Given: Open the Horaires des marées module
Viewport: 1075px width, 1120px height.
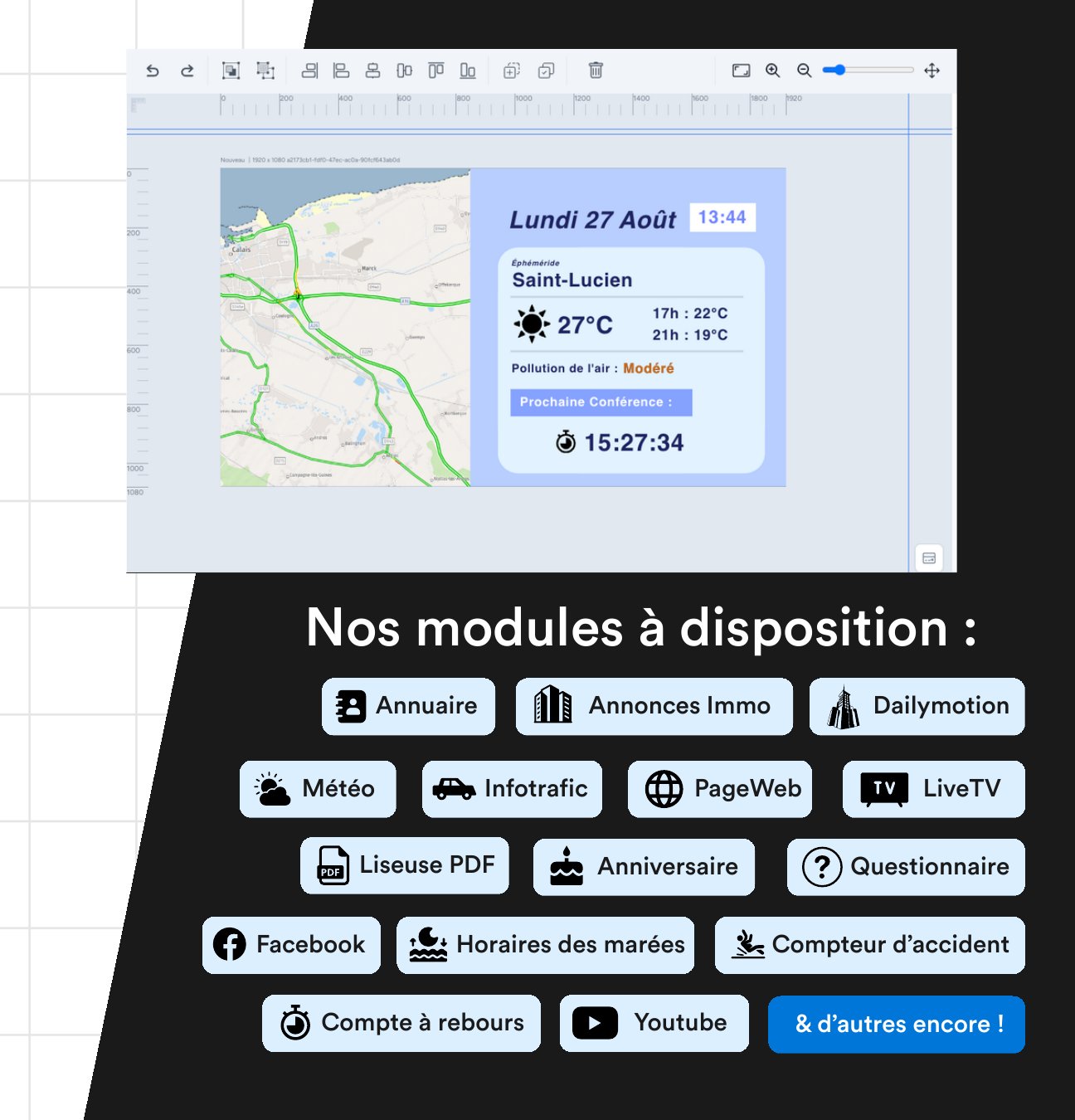Looking at the screenshot, I should (x=546, y=945).
